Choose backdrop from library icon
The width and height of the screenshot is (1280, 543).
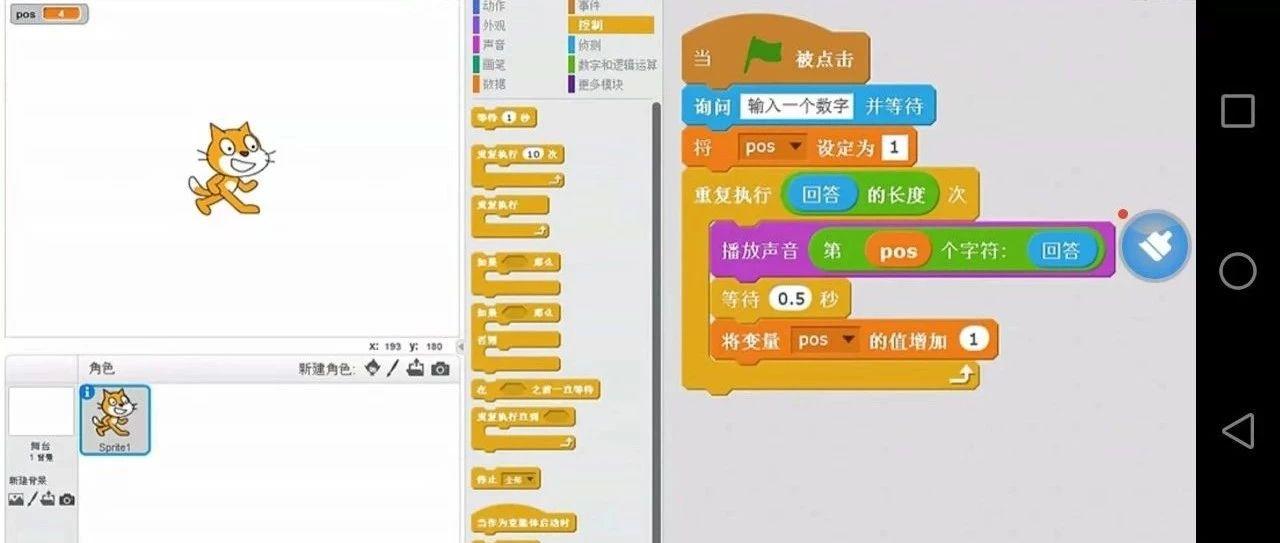(x=15, y=499)
